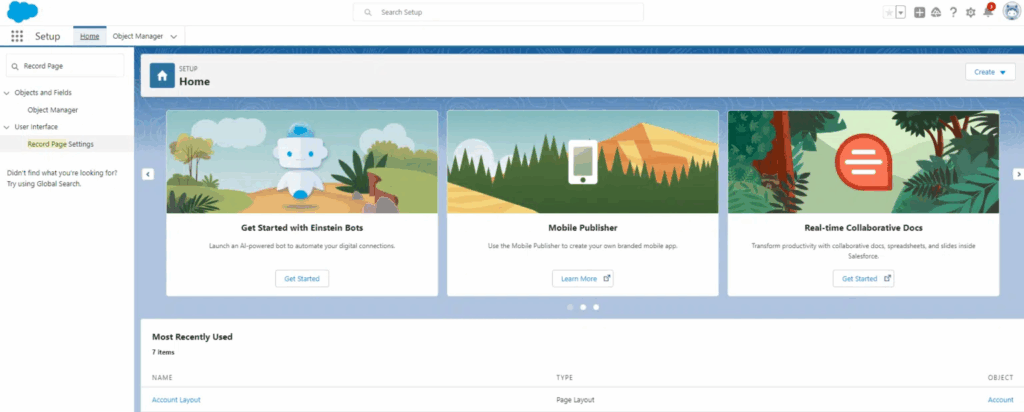The image size is (1024, 412).
Task: Click the Search Setup field
Action: click(x=498, y=12)
